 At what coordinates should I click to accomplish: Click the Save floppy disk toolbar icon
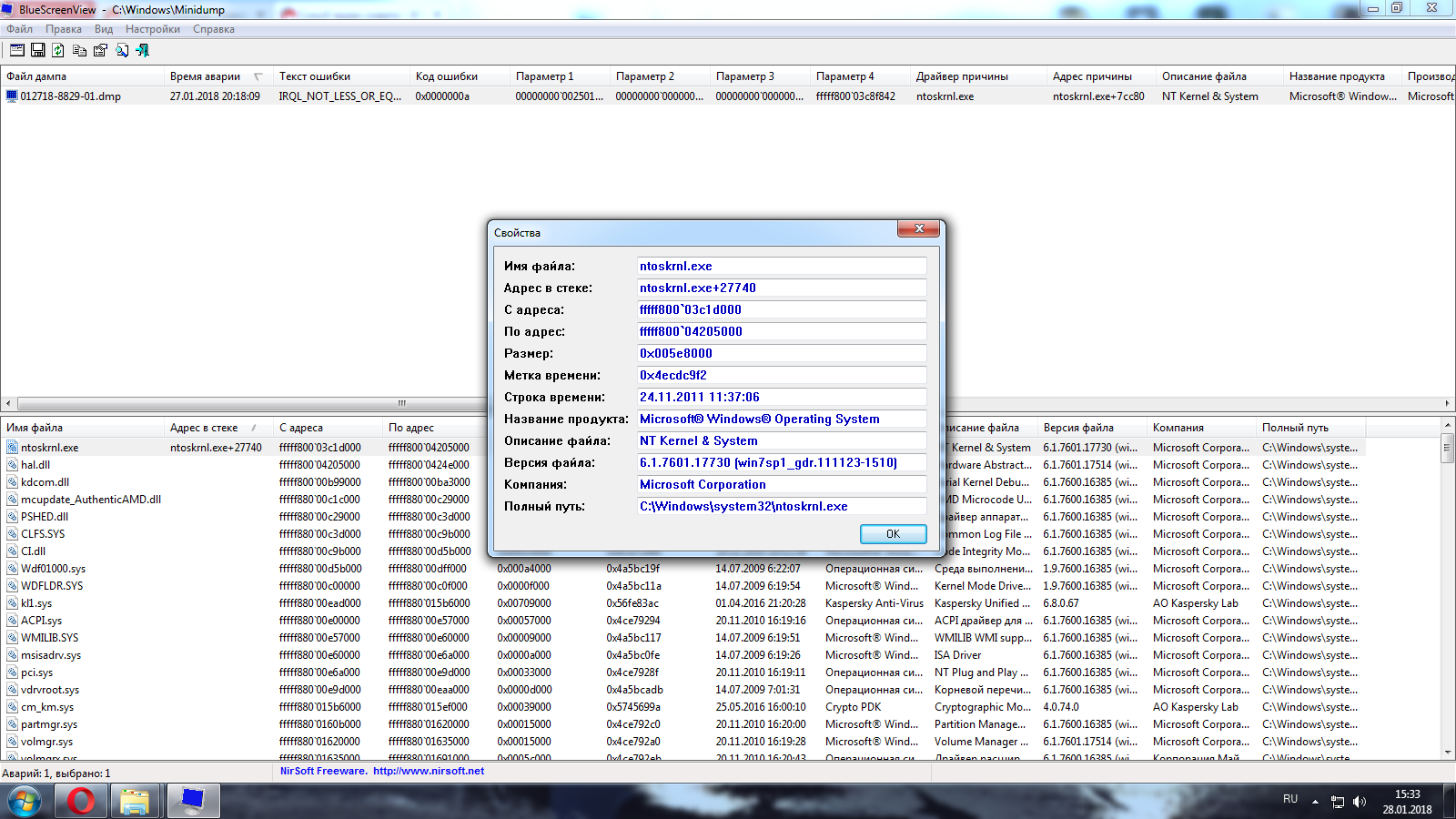tap(38, 50)
